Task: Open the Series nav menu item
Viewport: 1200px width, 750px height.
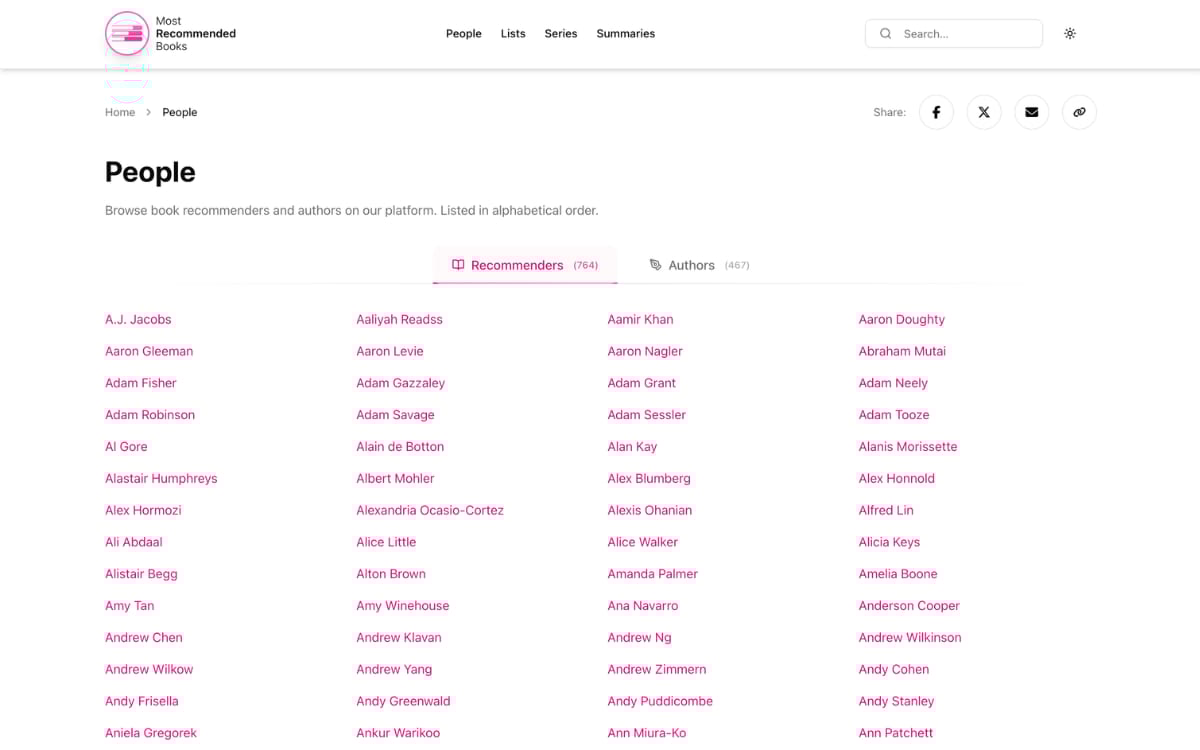Action: coord(561,33)
